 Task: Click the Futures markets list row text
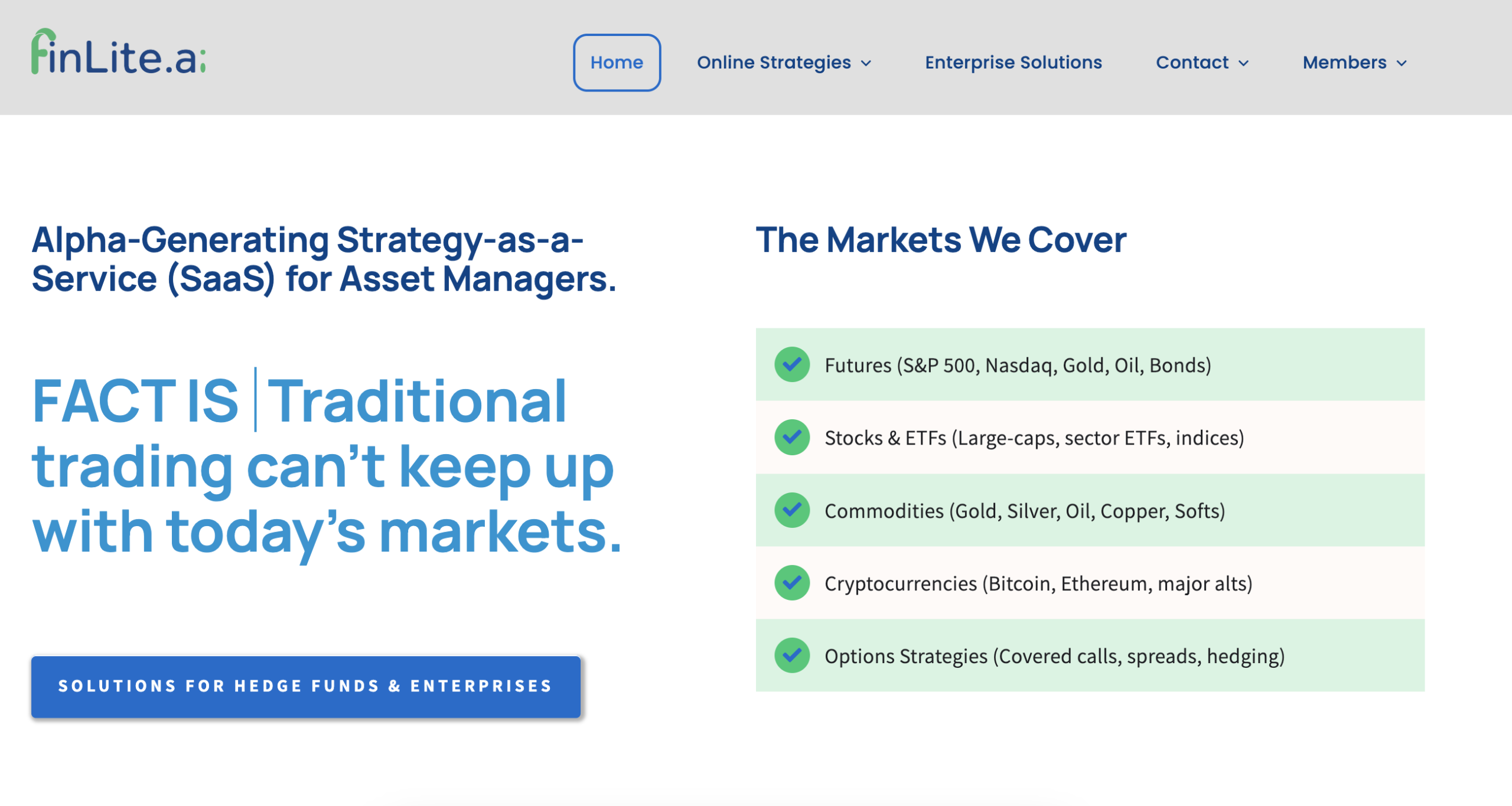pos(1017,366)
